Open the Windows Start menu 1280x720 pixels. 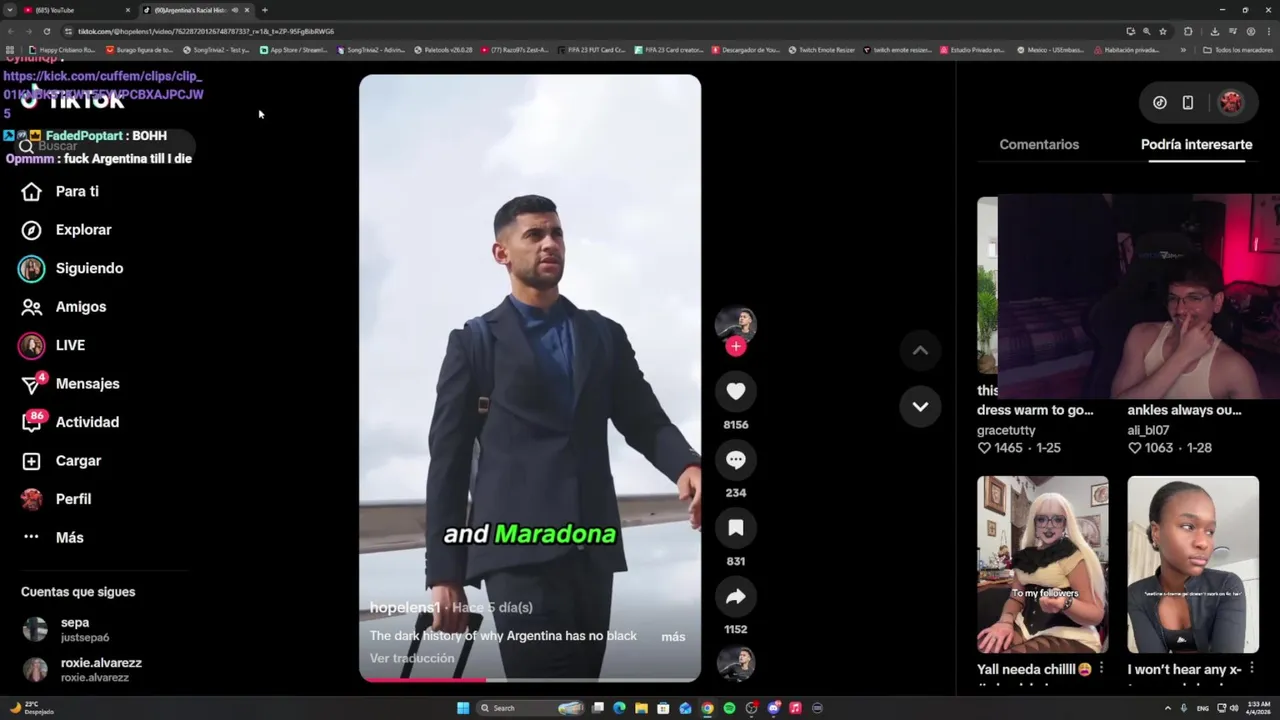(463, 708)
